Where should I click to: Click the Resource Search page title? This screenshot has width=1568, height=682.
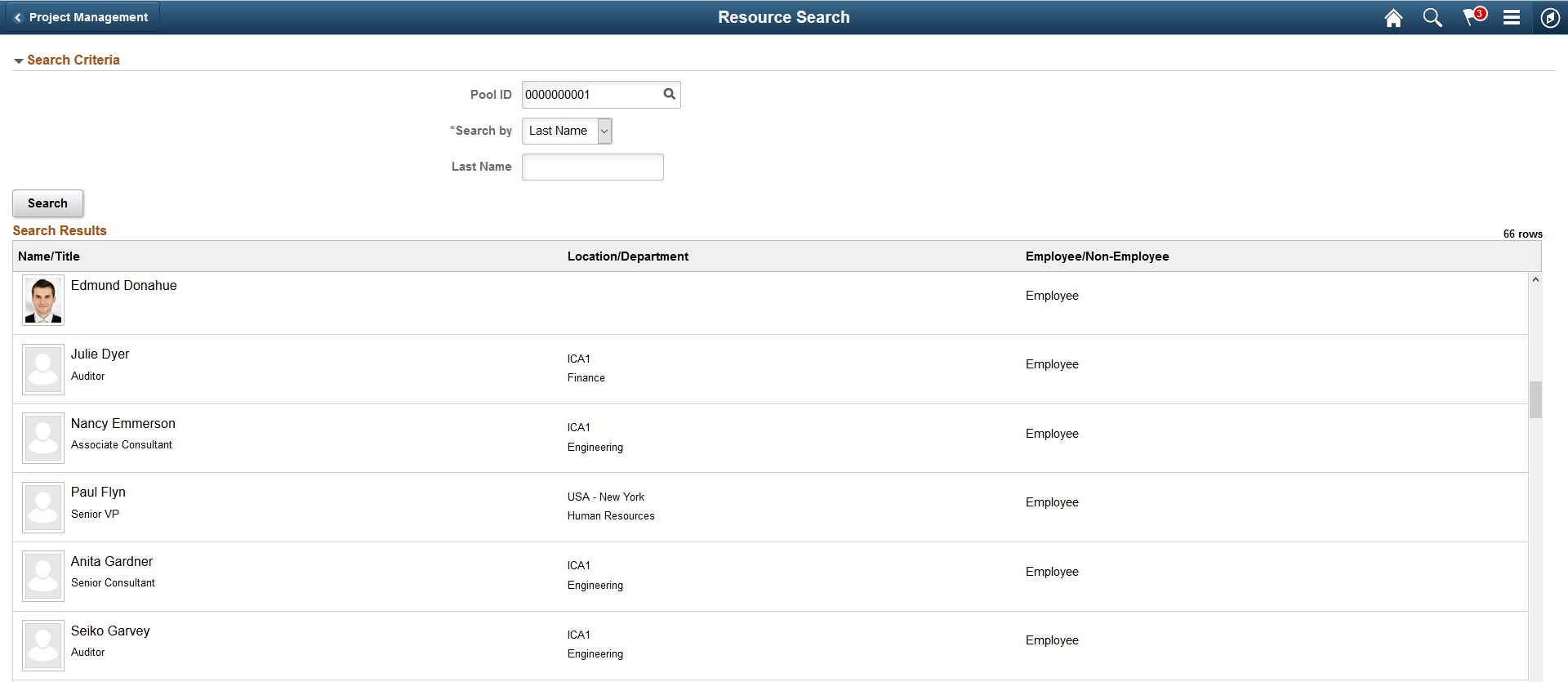click(784, 17)
